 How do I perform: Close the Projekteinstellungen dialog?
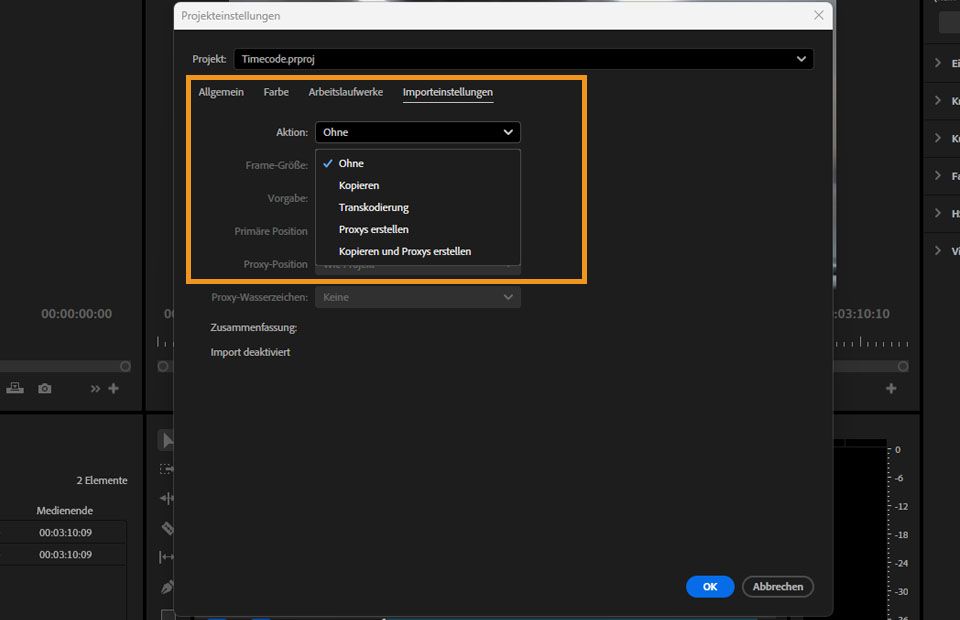click(819, 15)
